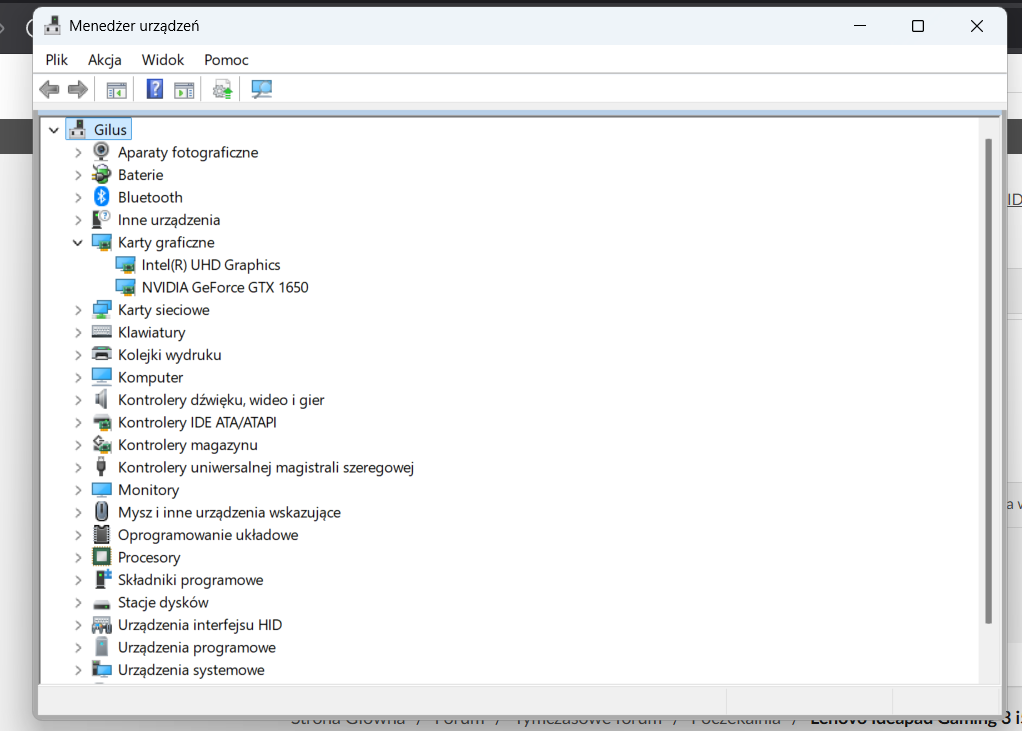Expand the Karty sieciowe category
This screenshot has height=731, width=1022.
point(78,310)
